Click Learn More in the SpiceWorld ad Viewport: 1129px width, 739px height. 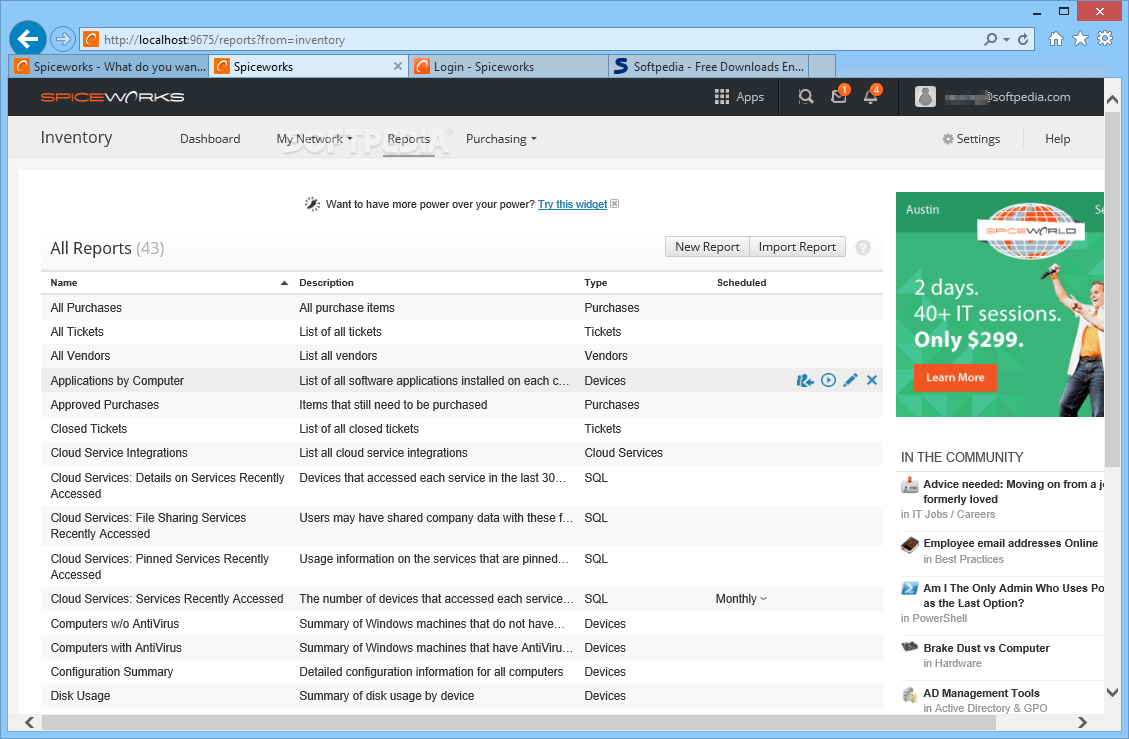[x=955, y=377]
